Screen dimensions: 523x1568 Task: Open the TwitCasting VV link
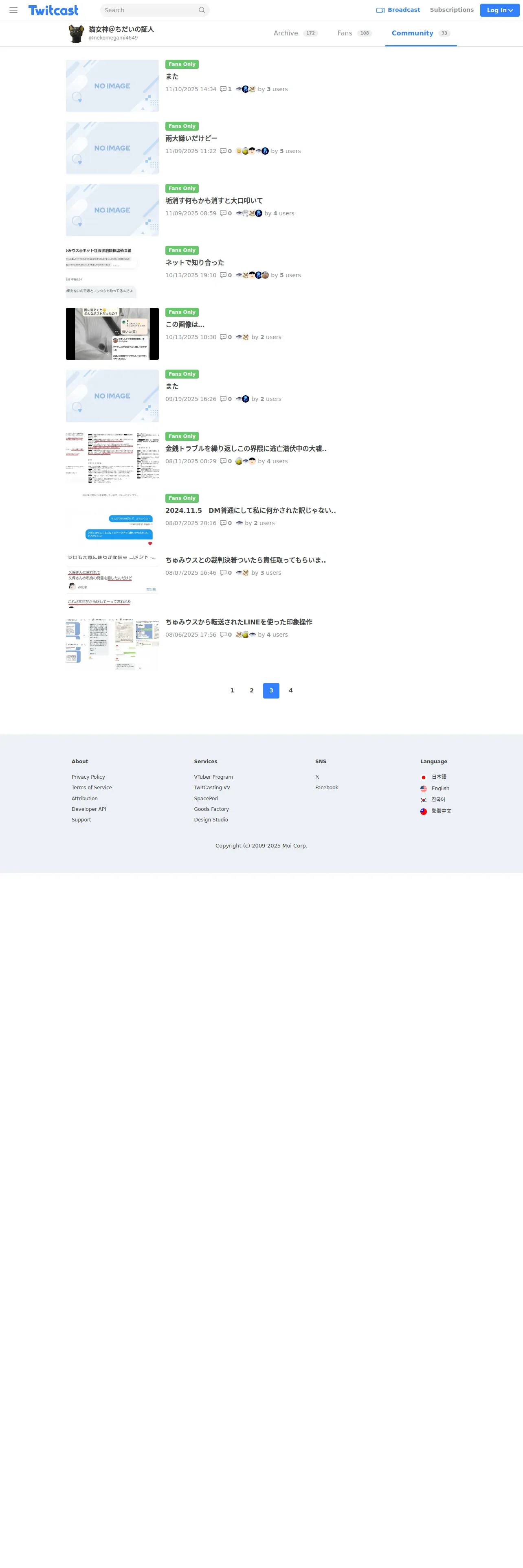213,788
